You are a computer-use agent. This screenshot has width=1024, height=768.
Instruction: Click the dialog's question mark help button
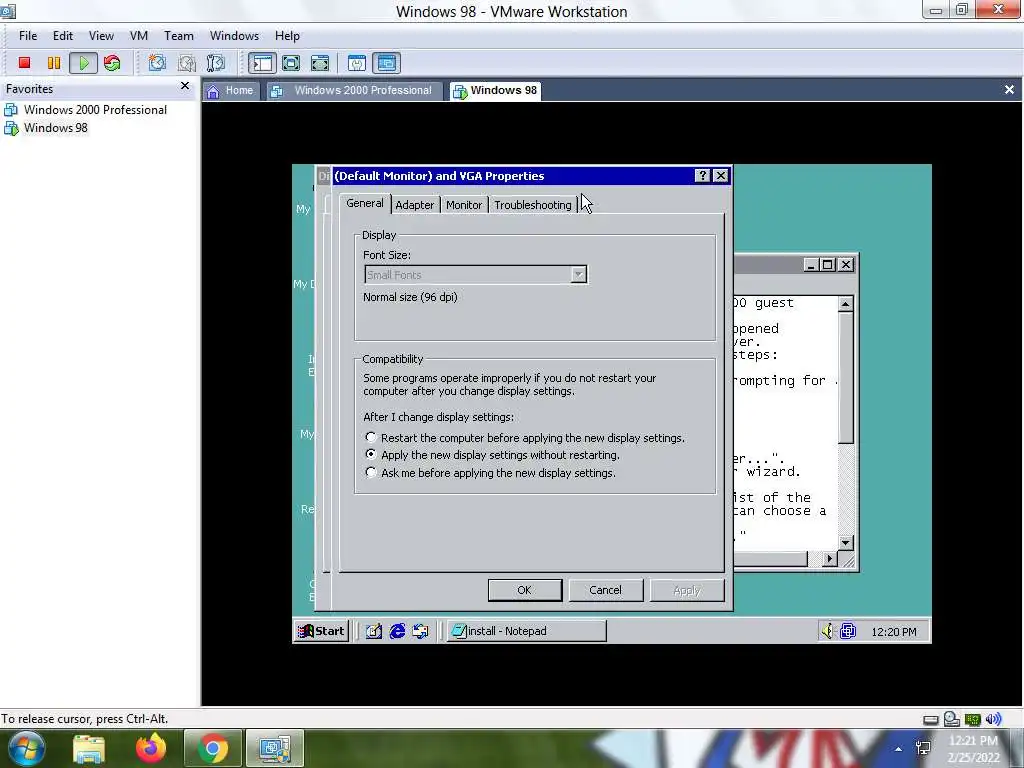click(x=702, y=176)
